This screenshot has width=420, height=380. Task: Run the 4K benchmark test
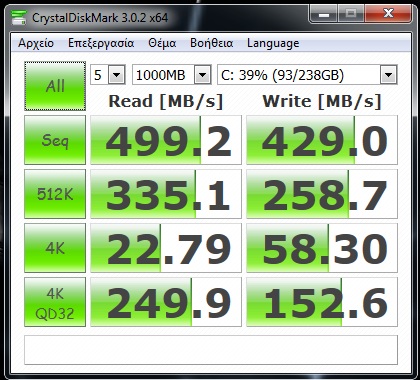(x=55, y=248)
